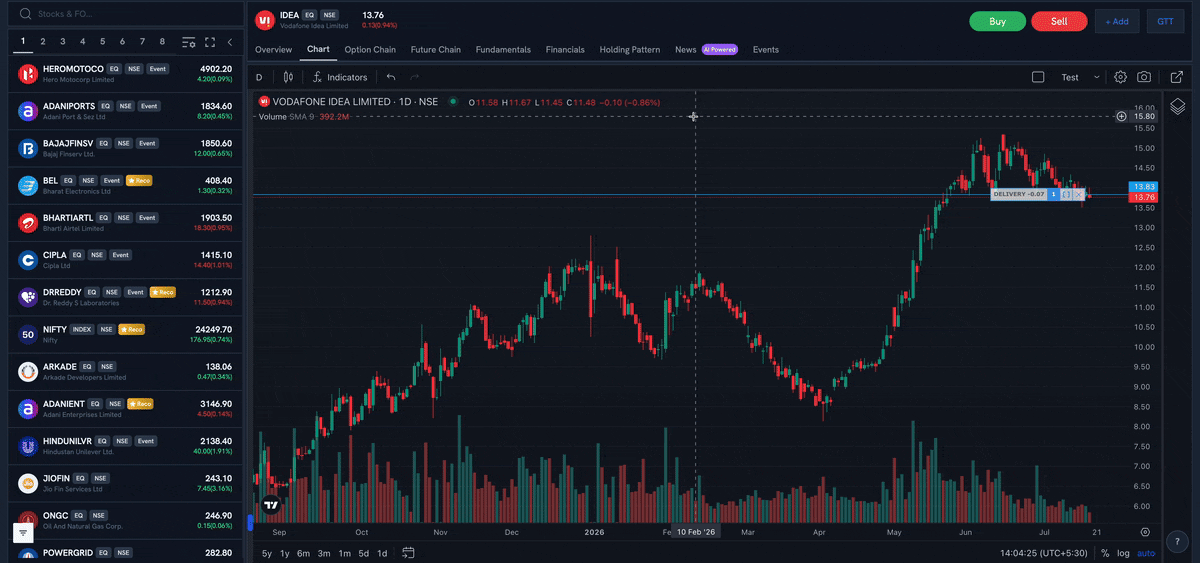Pop out chart in new window
Screen dimensions: 1200x563
[1176, 77]
